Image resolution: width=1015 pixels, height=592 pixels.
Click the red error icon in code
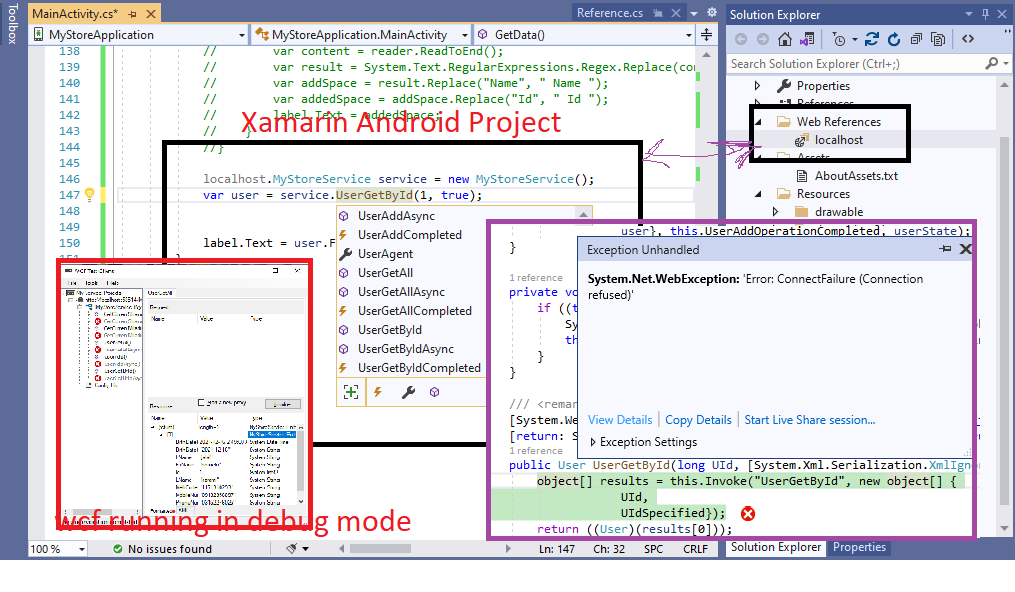[x=746, y=513]
